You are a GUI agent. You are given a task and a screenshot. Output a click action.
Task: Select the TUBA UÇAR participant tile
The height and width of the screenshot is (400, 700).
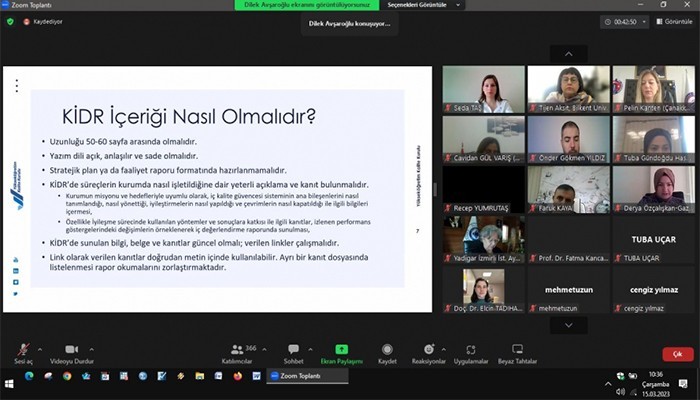654,240
